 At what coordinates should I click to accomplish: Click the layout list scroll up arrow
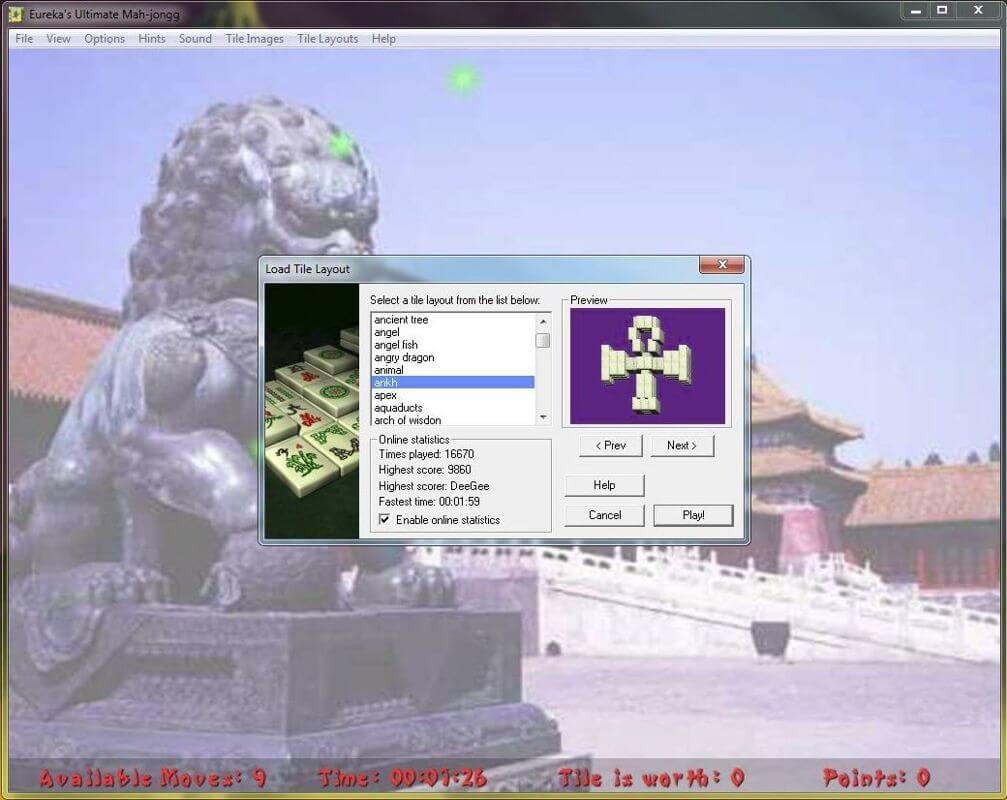point(543,320)
